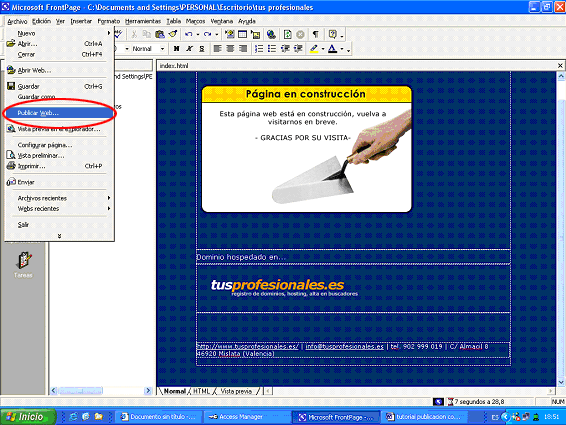Open the font size dropdown arrow
This screenshot has height=425, width=566.
point(127,49)
